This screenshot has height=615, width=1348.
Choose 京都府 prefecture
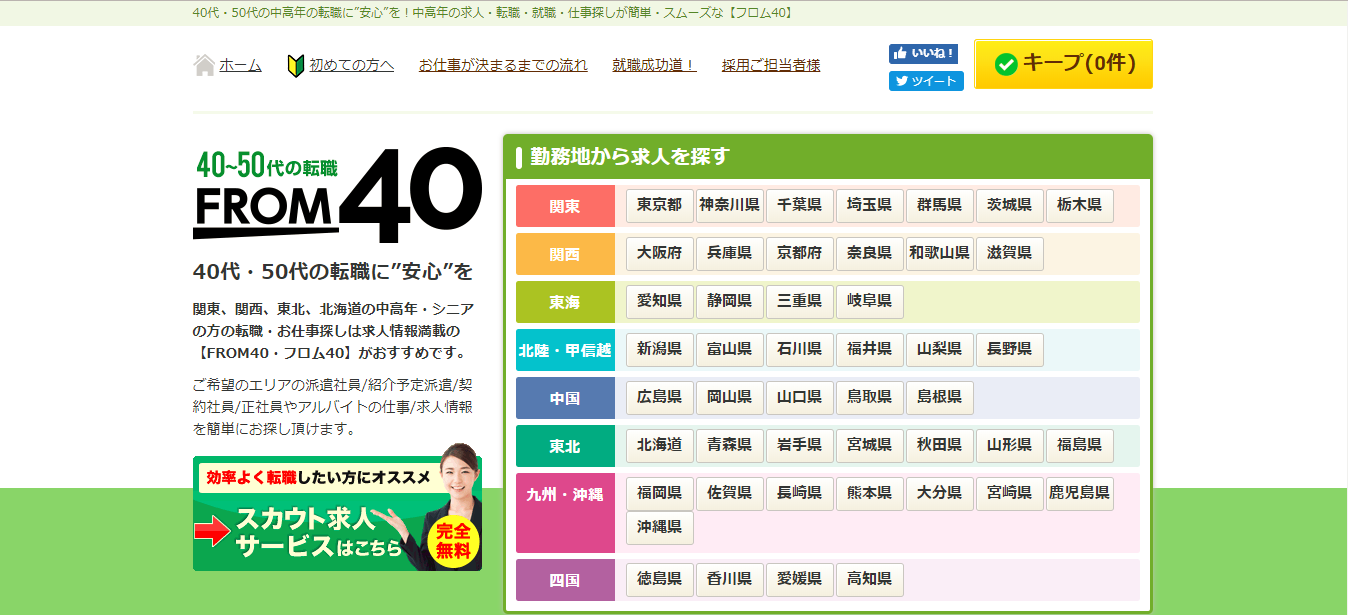[x=800, y=253]
